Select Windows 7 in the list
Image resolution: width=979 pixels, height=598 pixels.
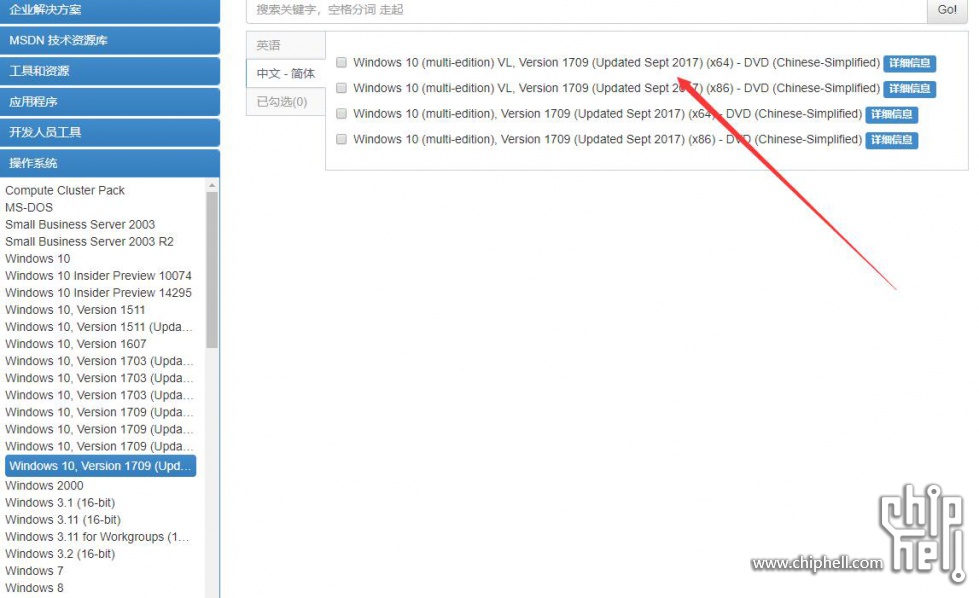(x=34, y=571)
